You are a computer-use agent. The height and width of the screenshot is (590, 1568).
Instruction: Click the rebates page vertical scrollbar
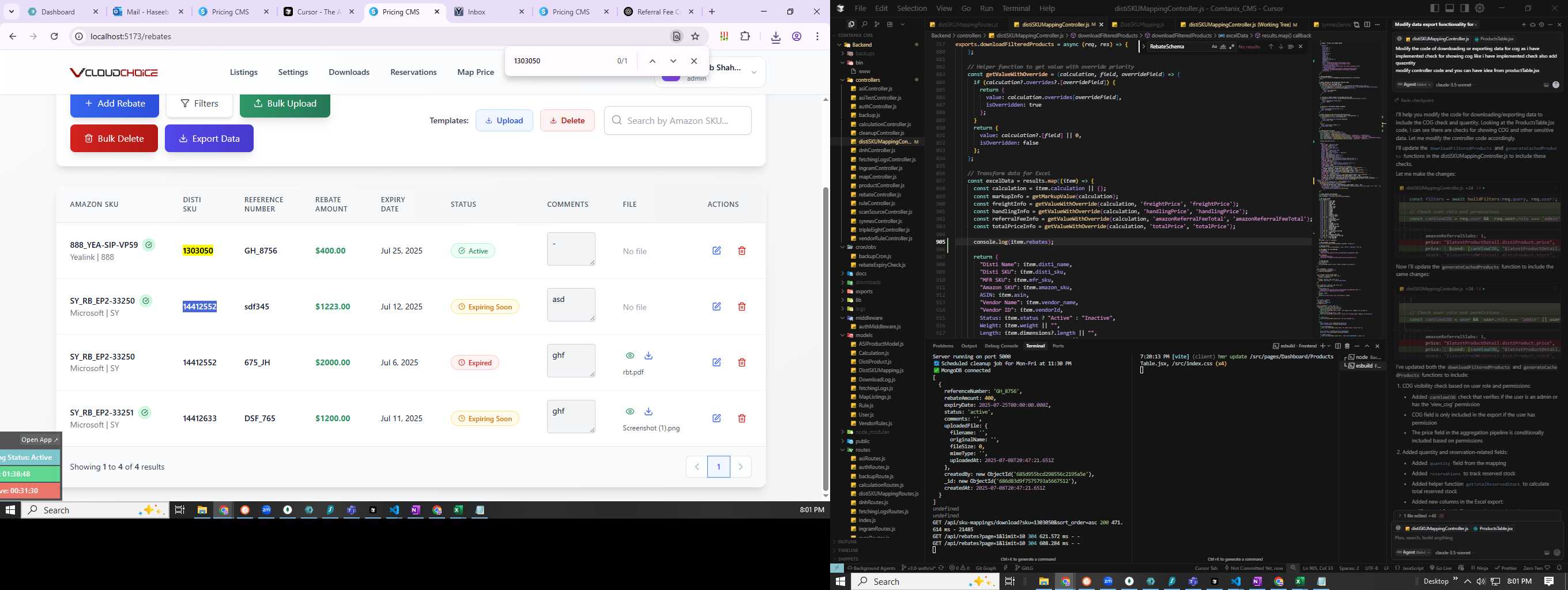(826, 338)
